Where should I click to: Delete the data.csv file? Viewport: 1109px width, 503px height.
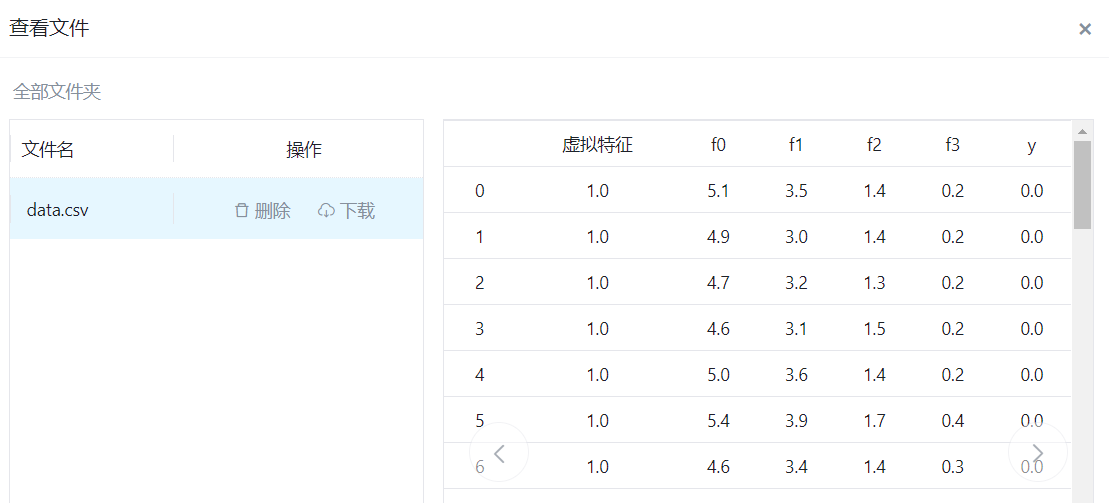(262, 211)
